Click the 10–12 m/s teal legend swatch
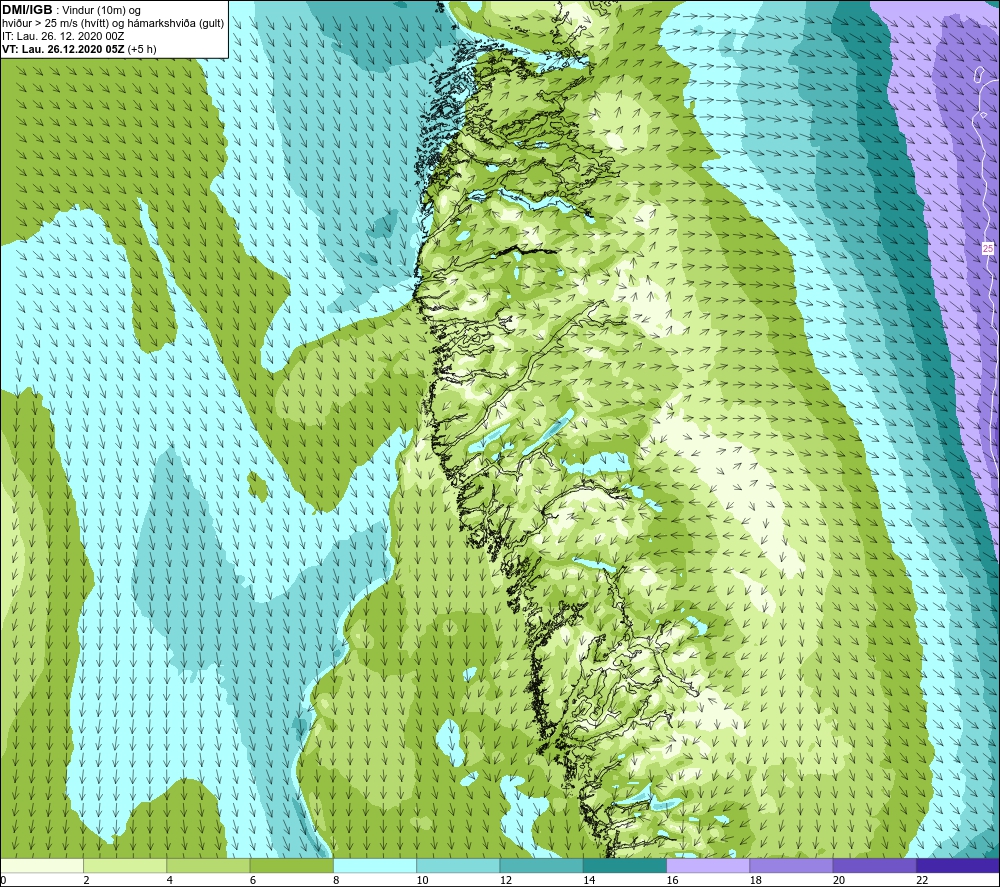This screenshot has height=887, width=1000. (458, 866)
